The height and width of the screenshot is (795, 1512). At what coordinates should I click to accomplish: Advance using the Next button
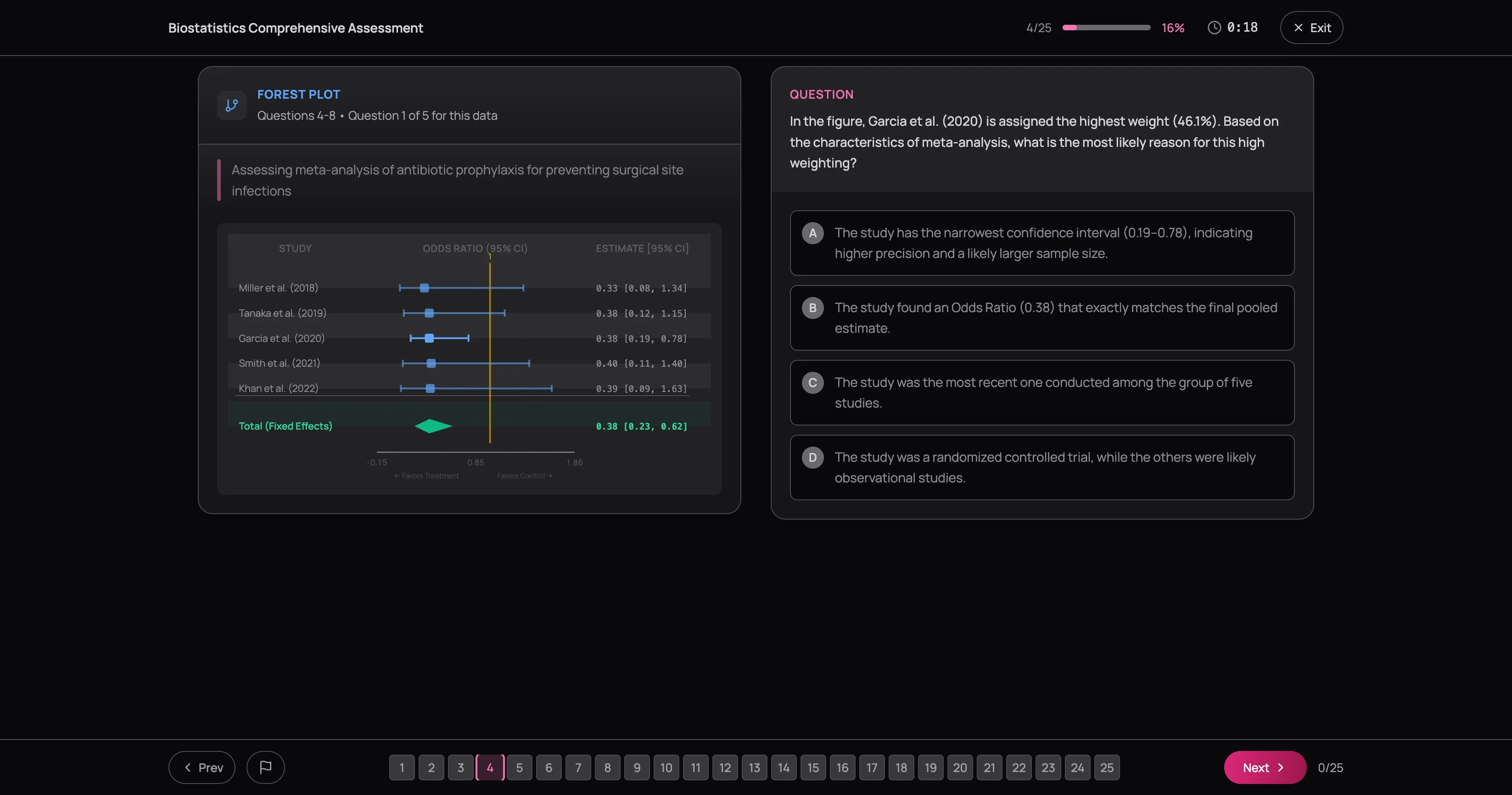tap(1264, 767)
